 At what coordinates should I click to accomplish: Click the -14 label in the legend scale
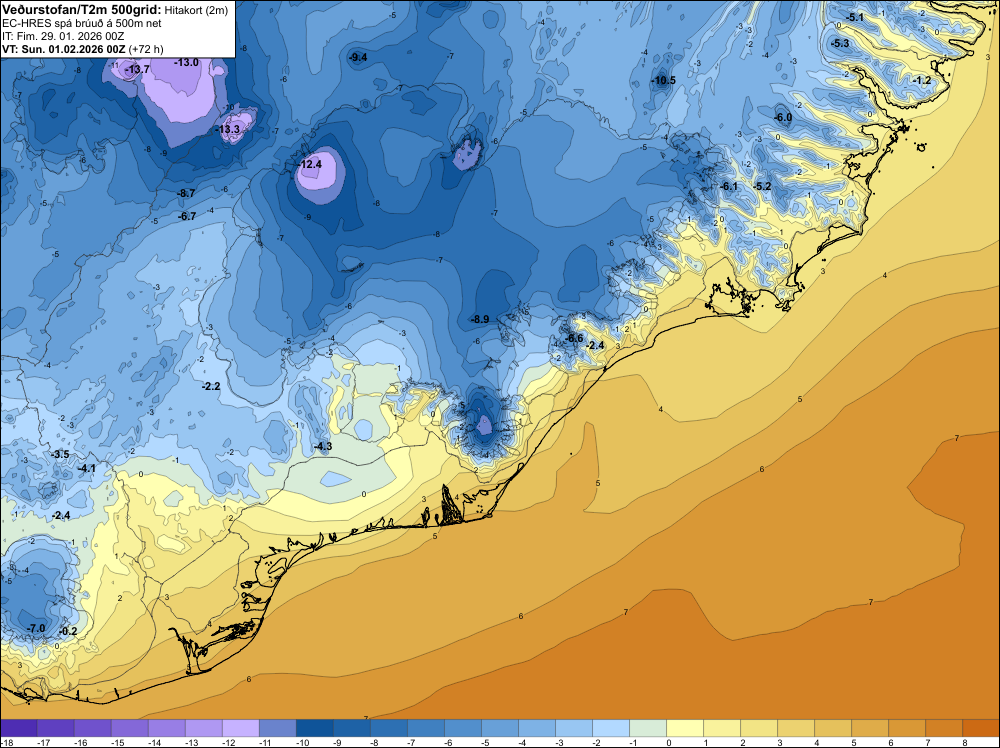tap(155, 743)
